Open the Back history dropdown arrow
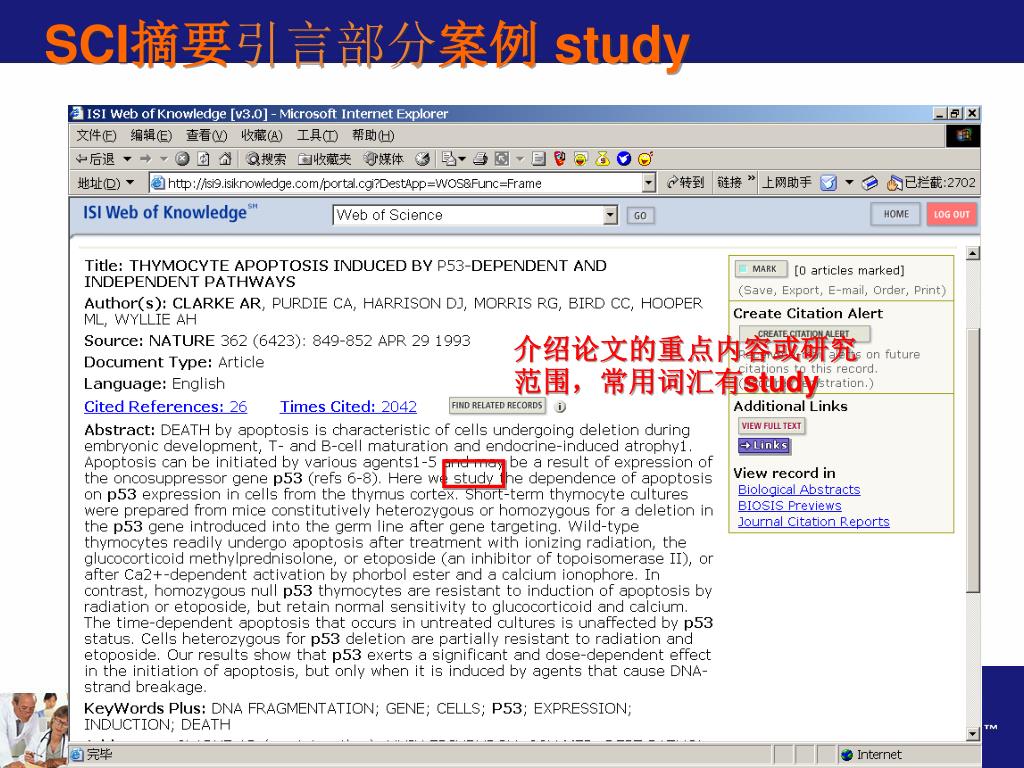Image resolution: width=1024 pixels, height=768 pixels. pos(127,159)
